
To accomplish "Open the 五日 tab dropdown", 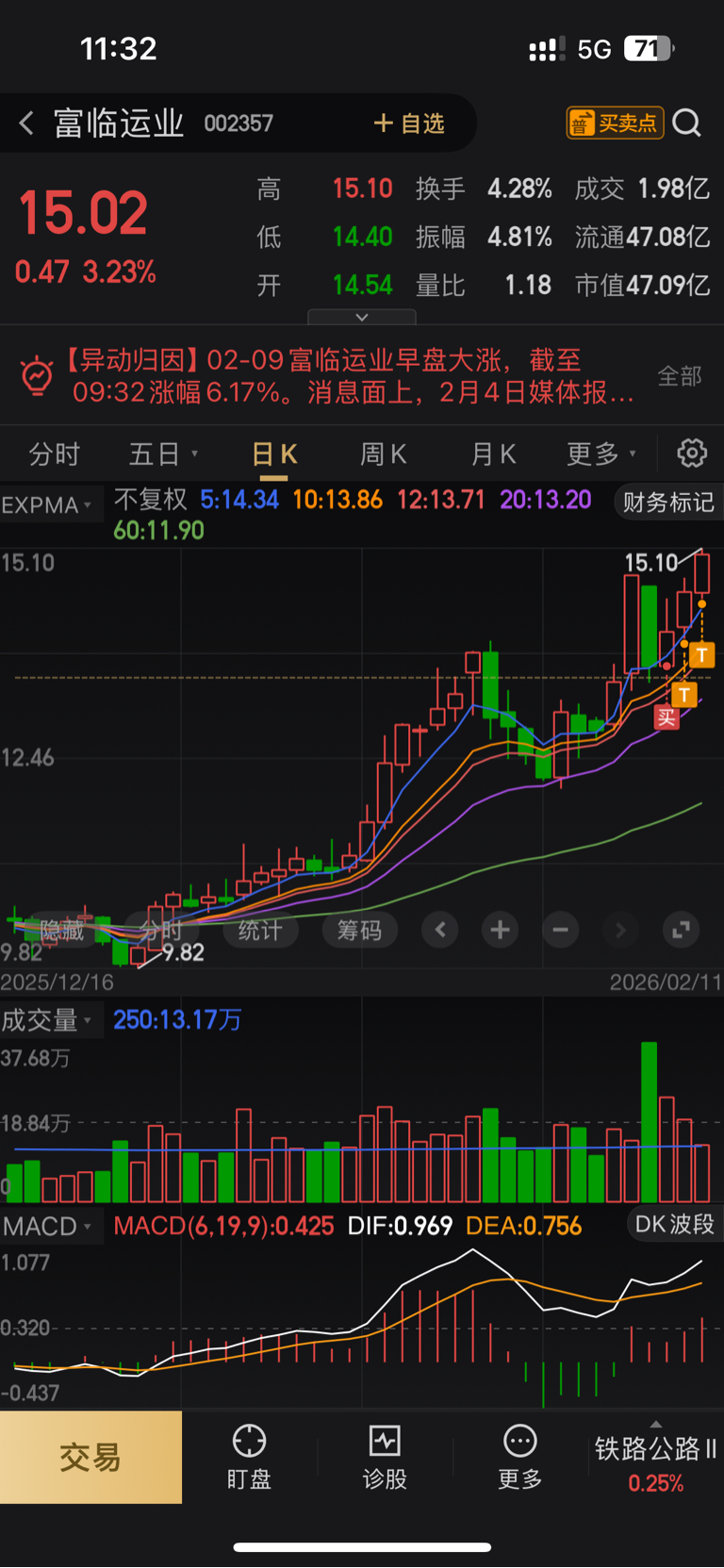I will coord(163,454).
